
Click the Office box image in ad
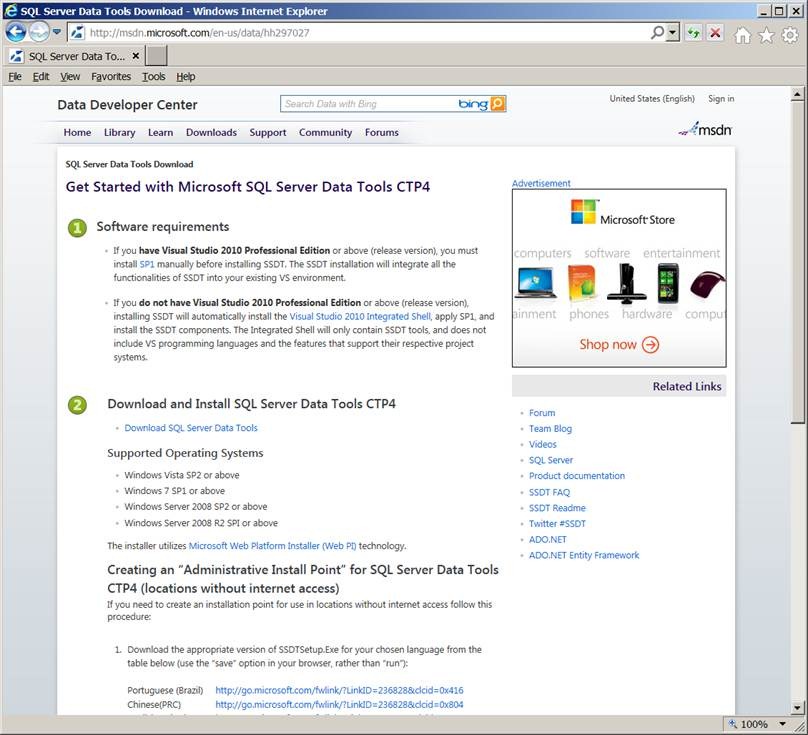(581, 283)
